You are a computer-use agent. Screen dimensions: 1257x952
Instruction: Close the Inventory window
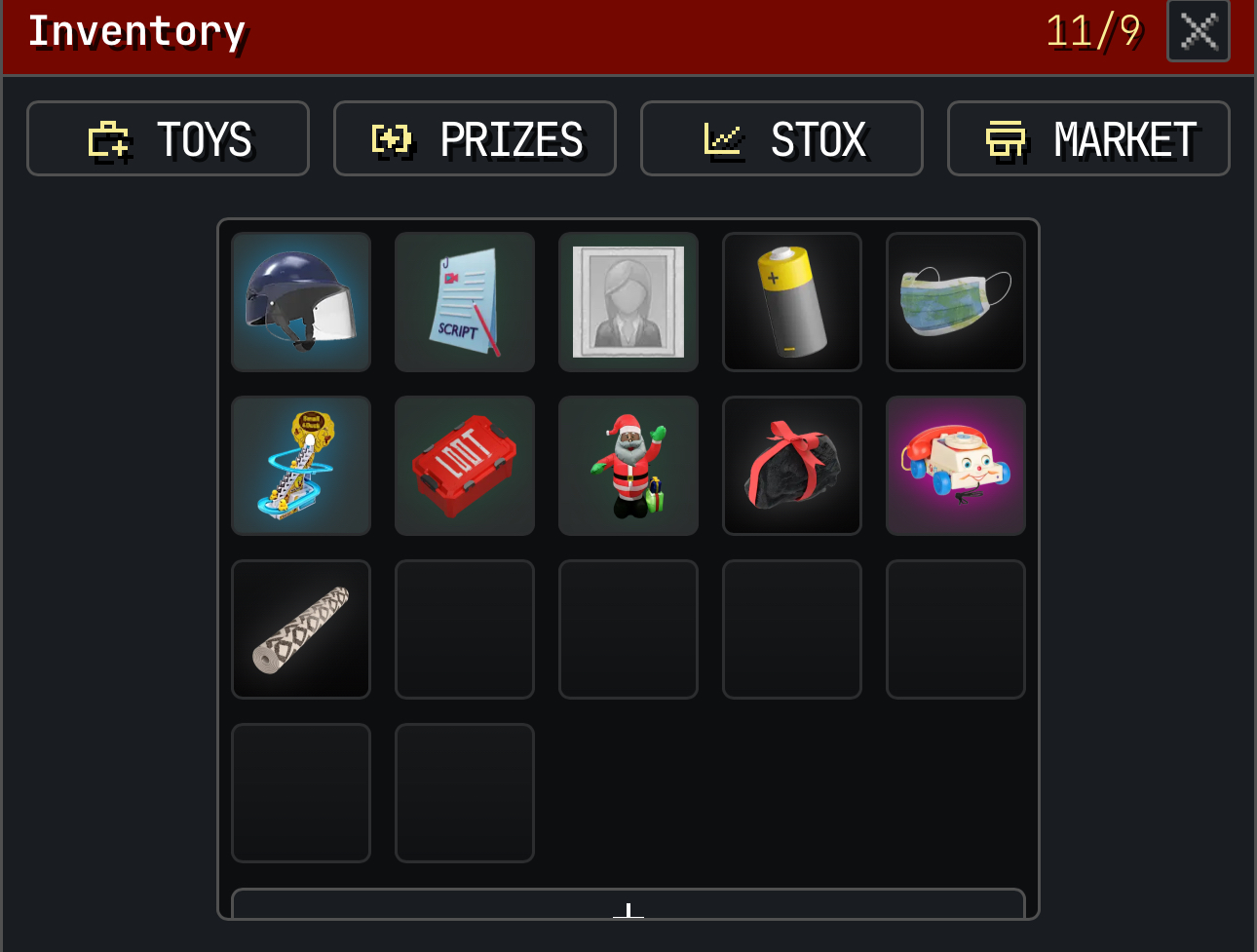(x=1199, y=31)
